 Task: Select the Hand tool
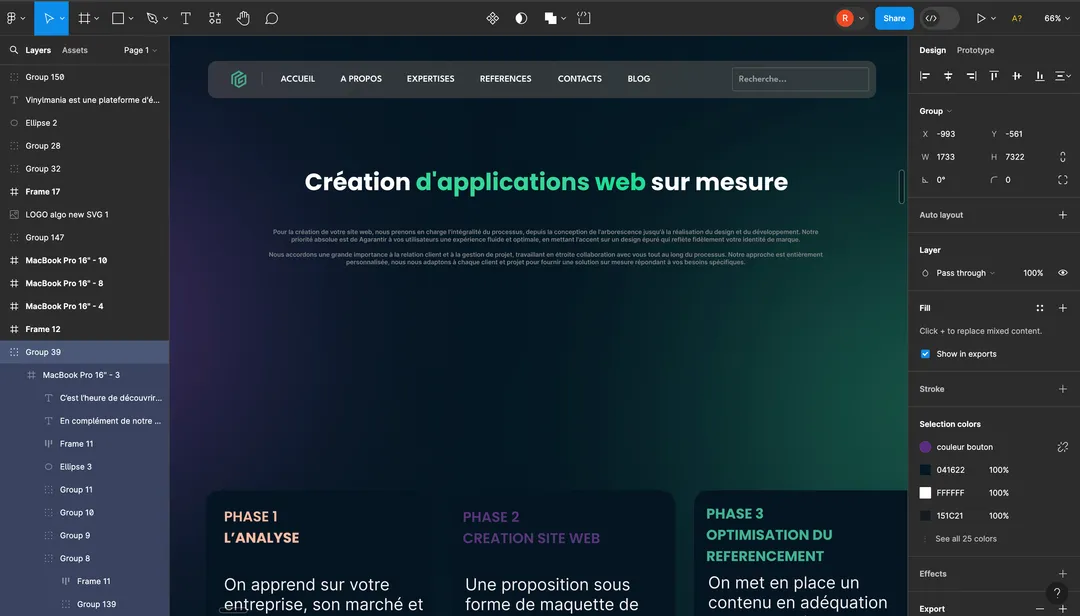243,18
